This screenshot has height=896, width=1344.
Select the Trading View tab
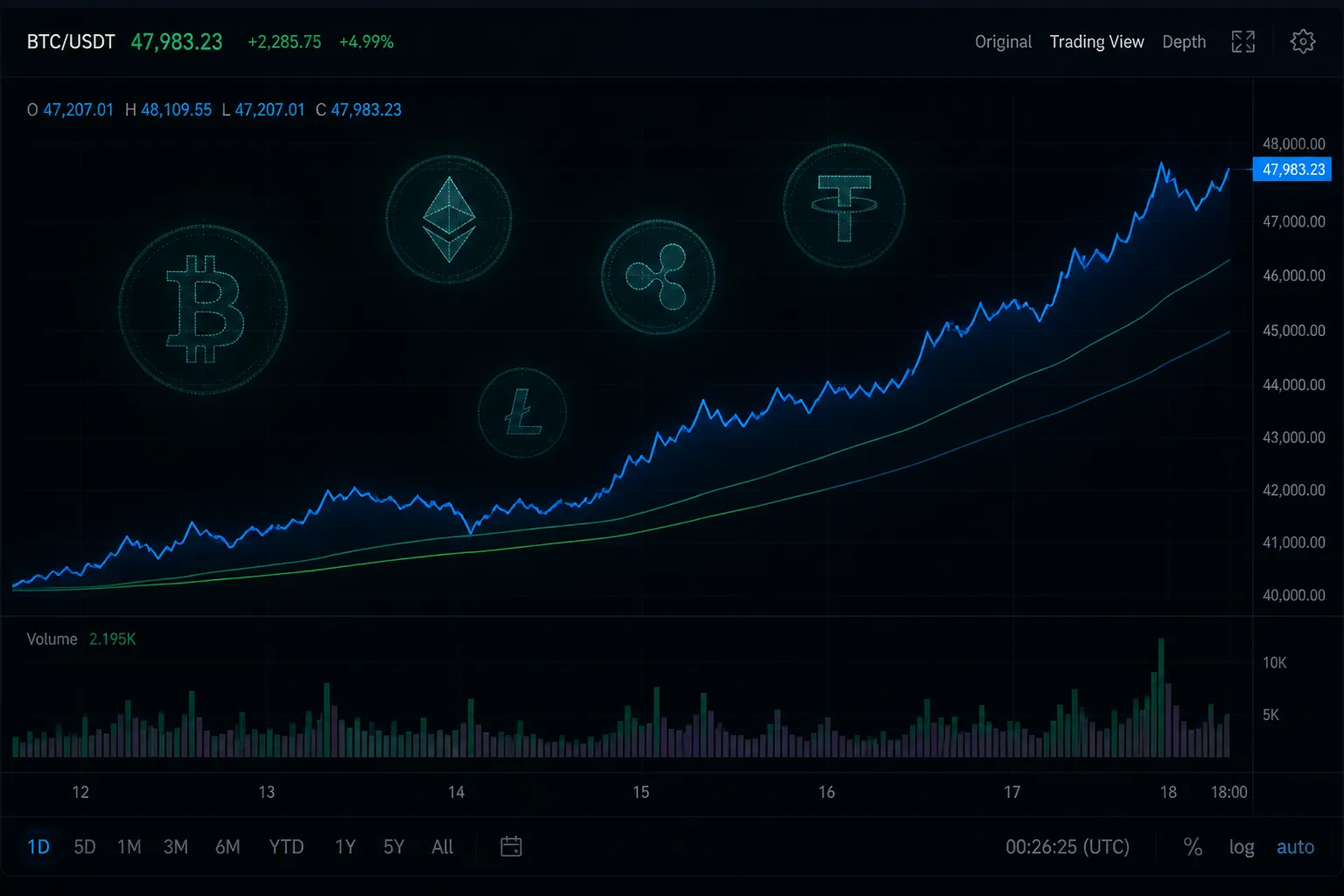click(1096, 42)
